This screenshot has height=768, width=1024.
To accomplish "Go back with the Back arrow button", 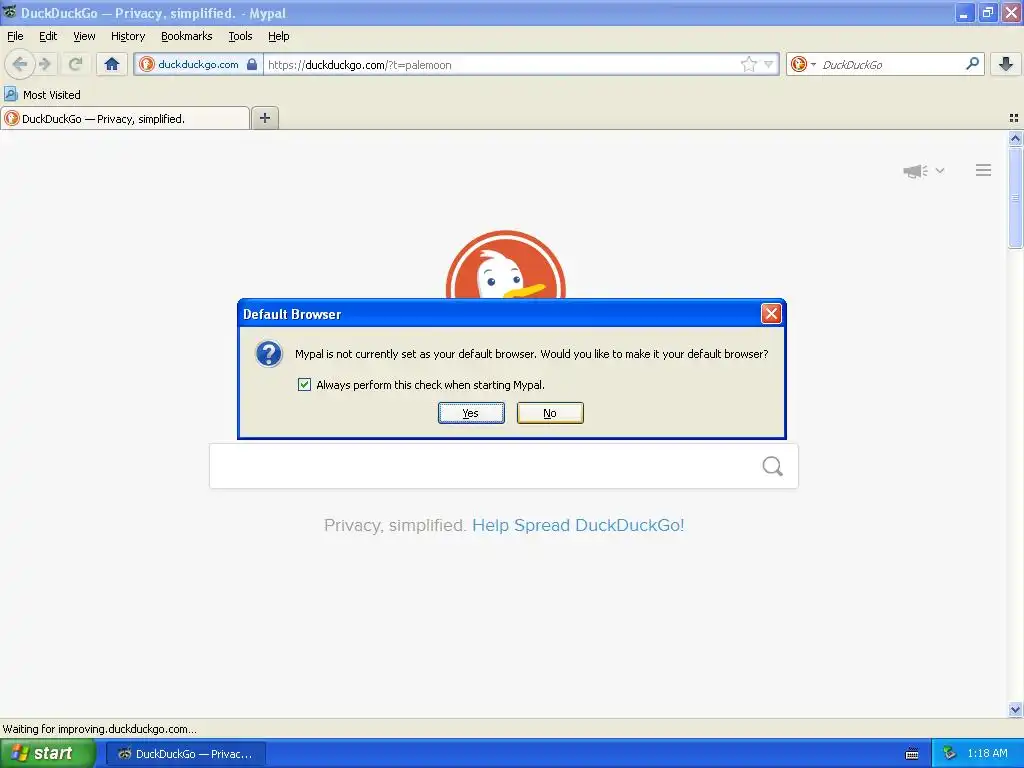I will (x=20, y=64).
